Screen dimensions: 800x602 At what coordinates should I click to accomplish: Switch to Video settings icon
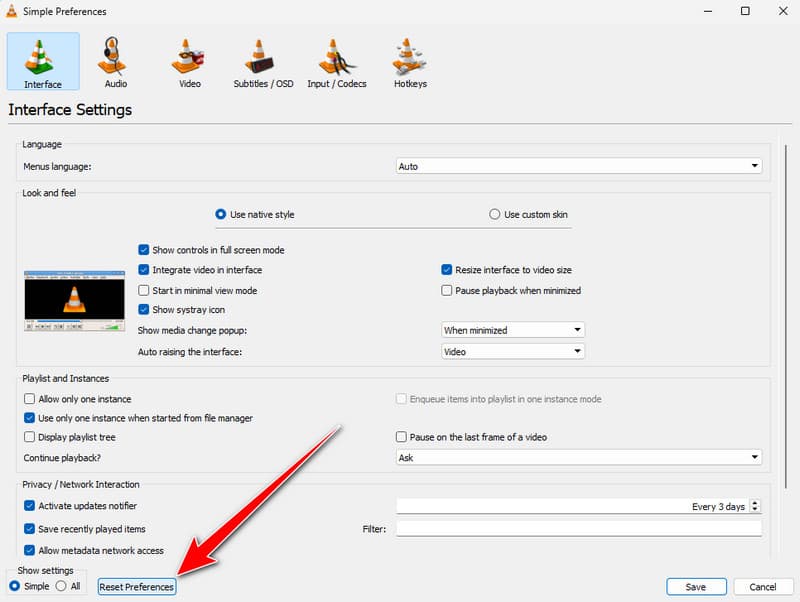tap(188, 60)
